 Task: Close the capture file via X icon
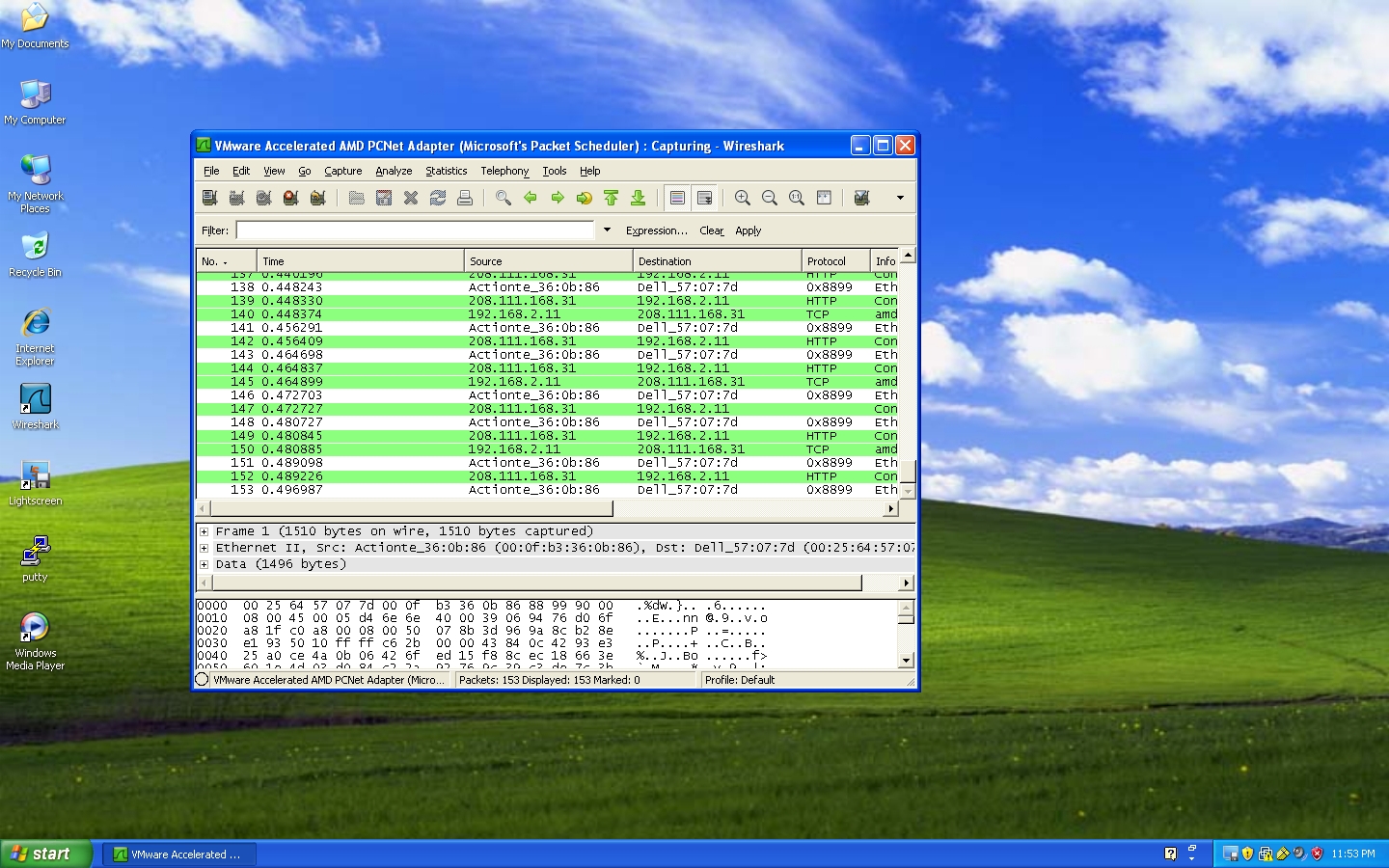pos(410,198)
